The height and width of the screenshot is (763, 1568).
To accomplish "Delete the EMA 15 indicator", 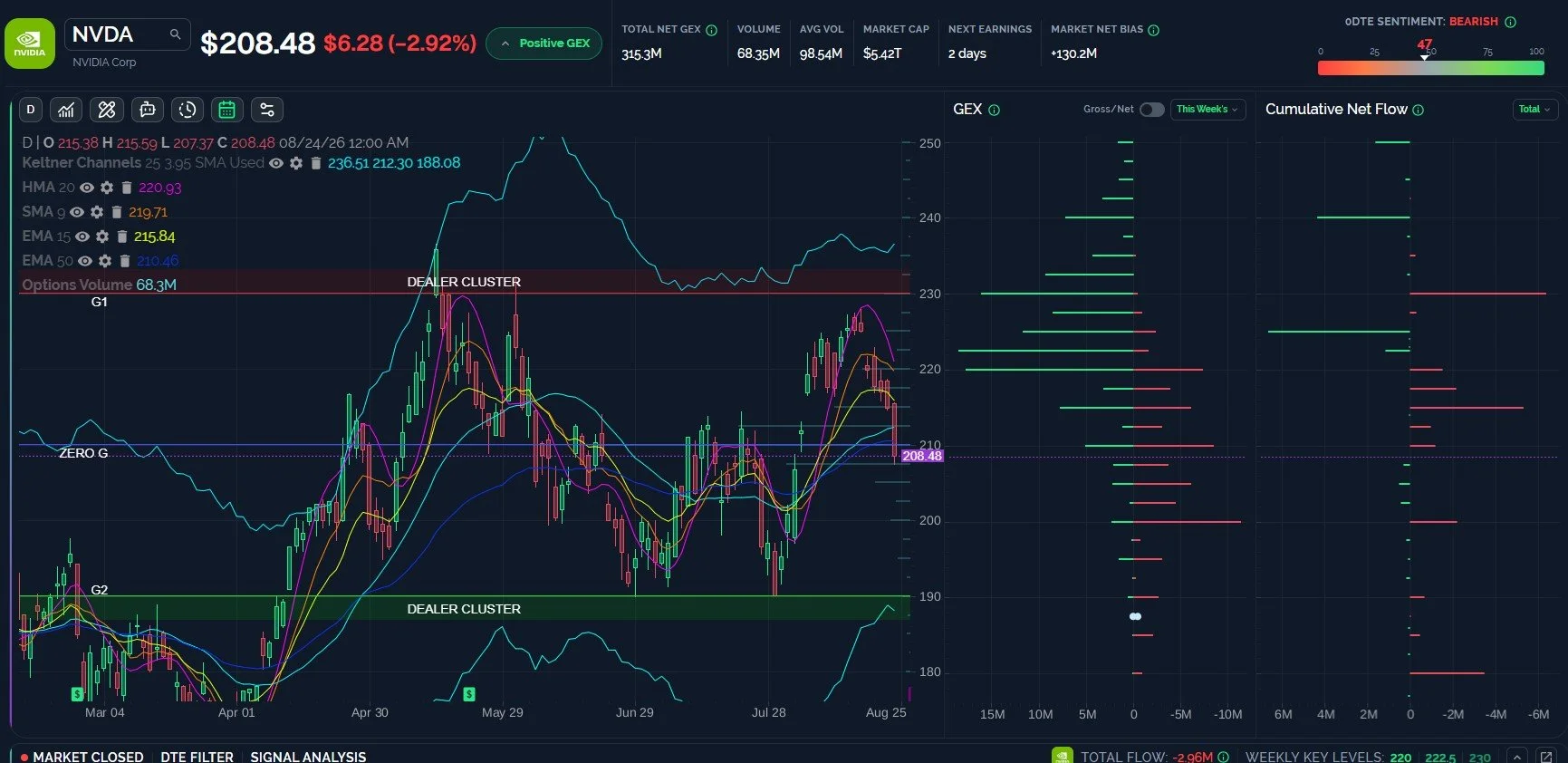I will 122,237.
